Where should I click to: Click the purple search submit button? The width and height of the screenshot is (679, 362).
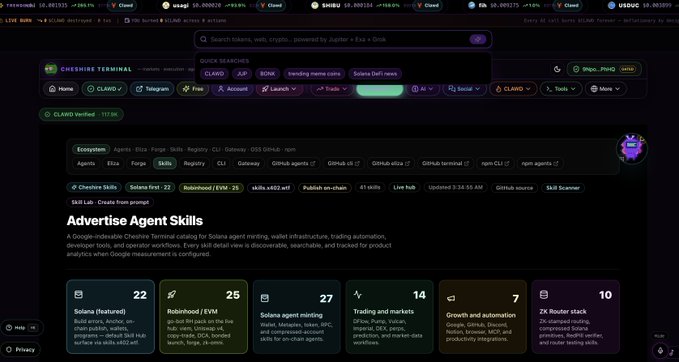(478, 39)
